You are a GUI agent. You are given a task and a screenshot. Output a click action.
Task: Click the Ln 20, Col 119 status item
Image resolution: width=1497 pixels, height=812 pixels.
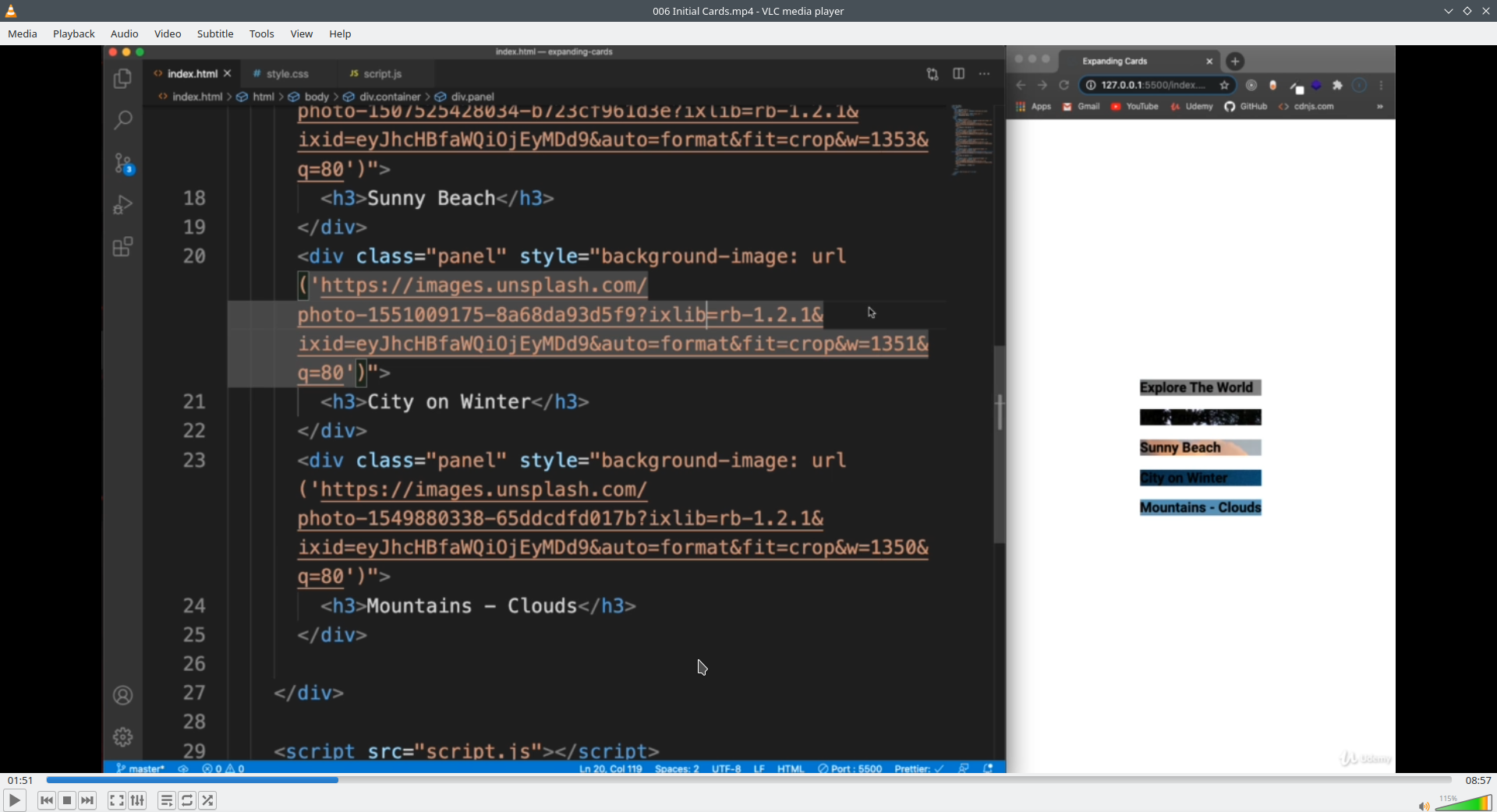(610, 768)
